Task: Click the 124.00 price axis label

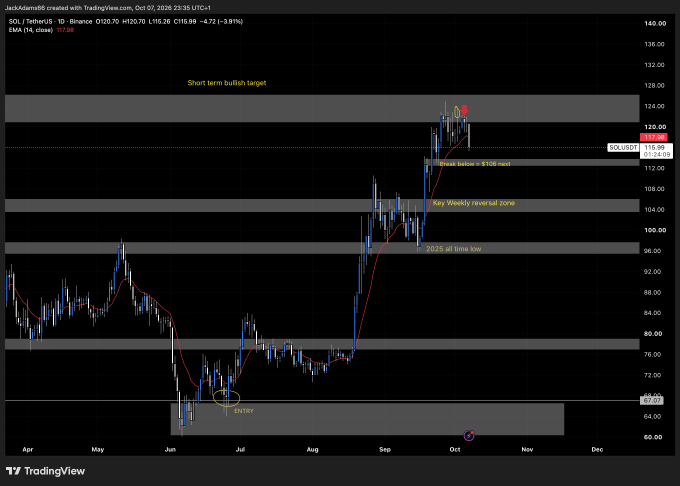Action: (x=654, y=106)
